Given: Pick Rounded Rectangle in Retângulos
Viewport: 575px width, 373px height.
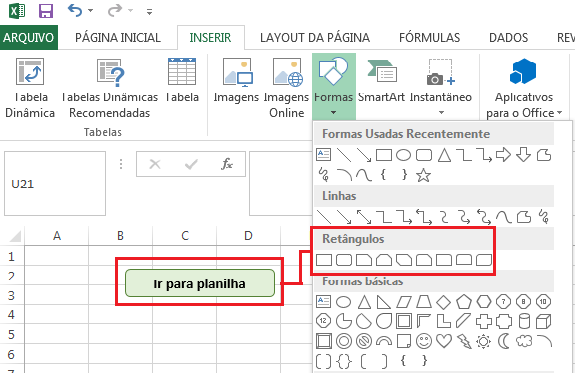Looking at the screenshot, I should pyautogui.click(x=344, y=260).
